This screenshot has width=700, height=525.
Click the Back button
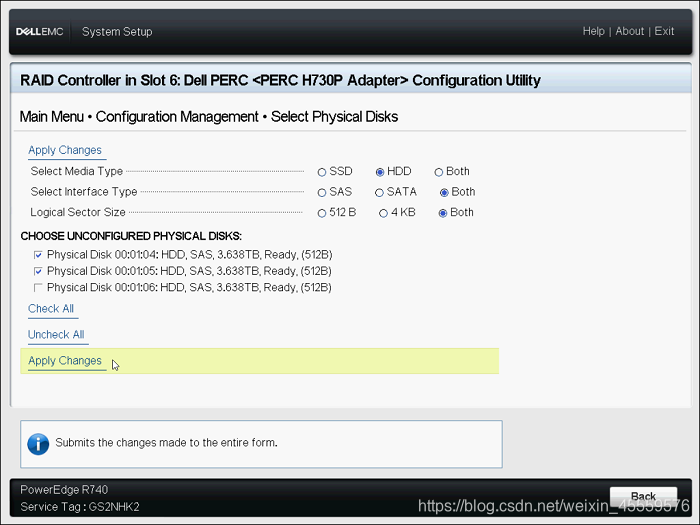tap(643, 496)
